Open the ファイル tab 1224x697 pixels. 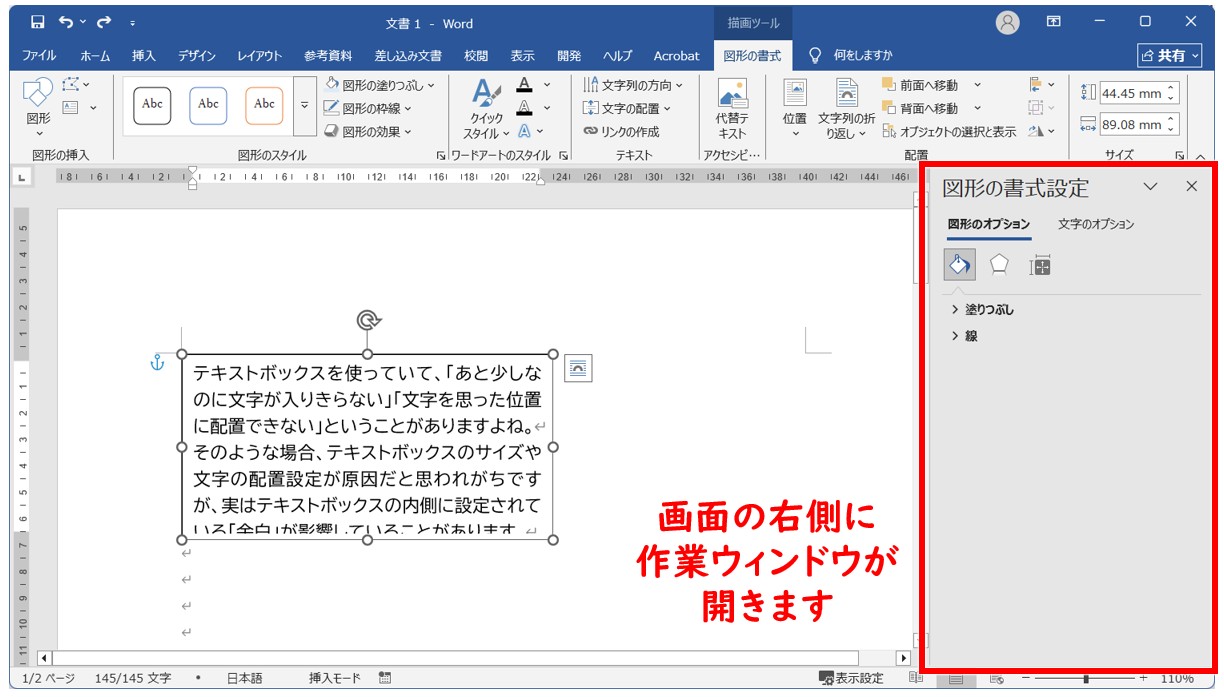pos(39,56)
